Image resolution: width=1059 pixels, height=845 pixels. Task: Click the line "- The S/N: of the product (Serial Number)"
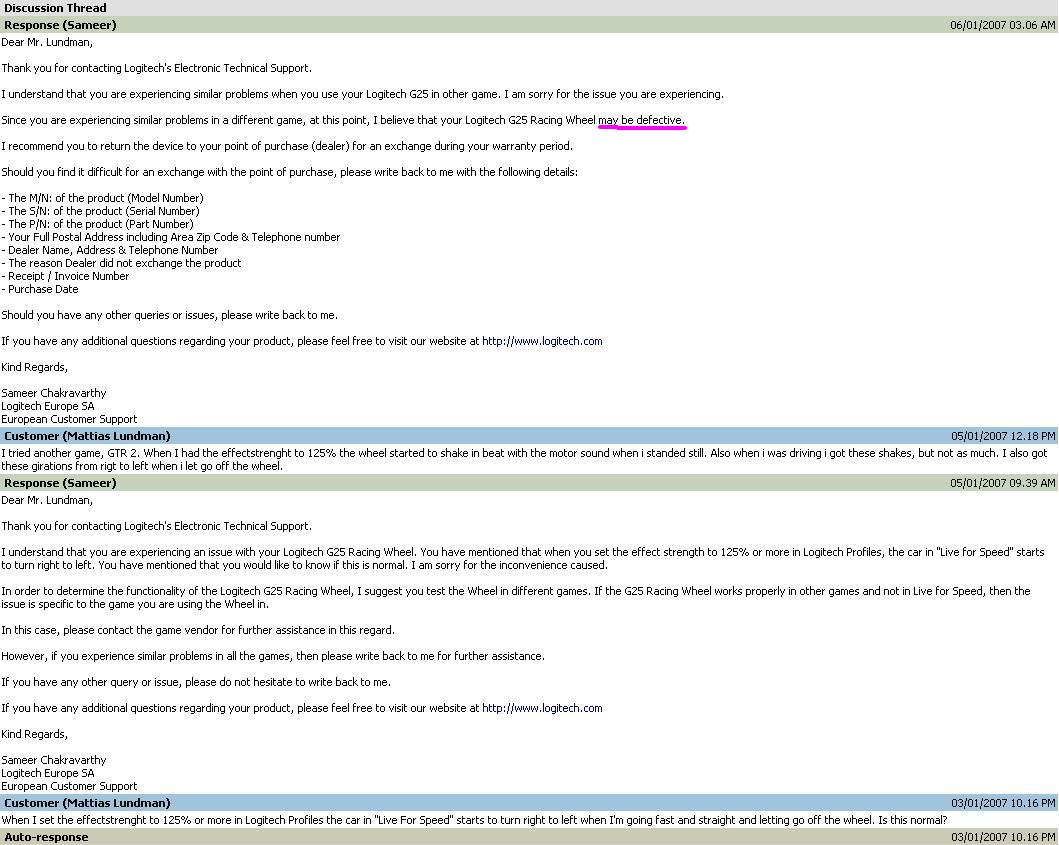tap(100, 211)
